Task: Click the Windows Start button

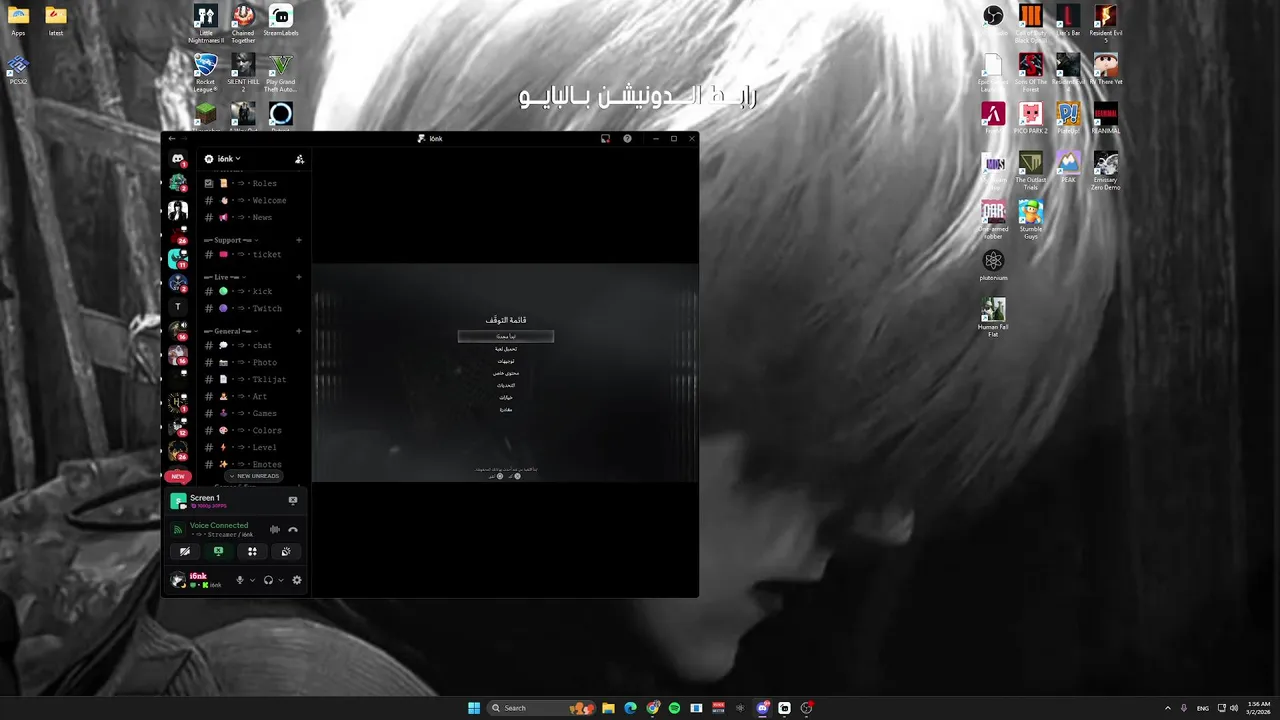Action: pyautogui.click(x=474, y=708)
